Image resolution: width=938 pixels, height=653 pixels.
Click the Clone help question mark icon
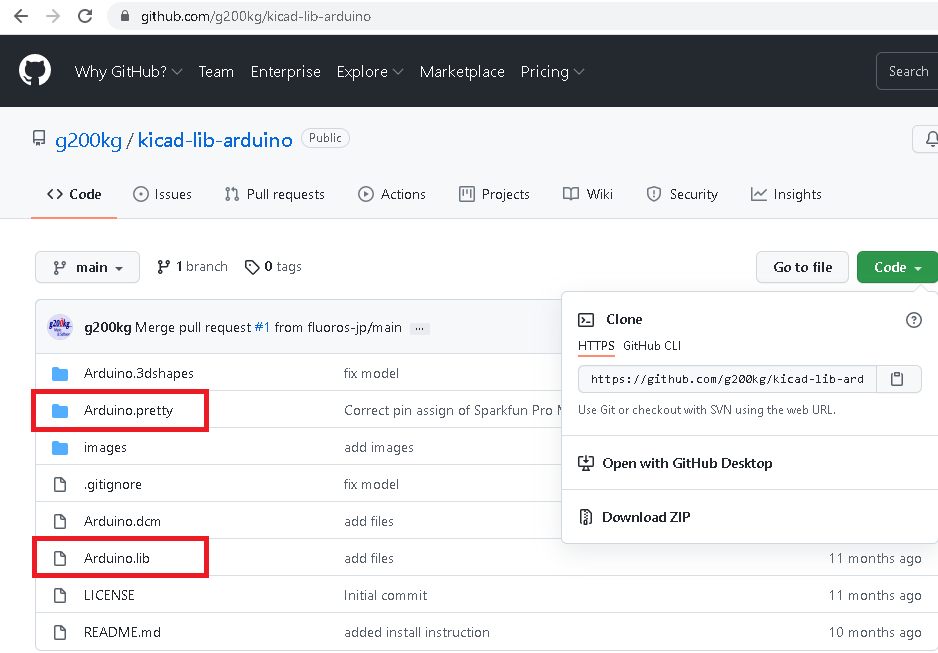[x=913, y=320]
